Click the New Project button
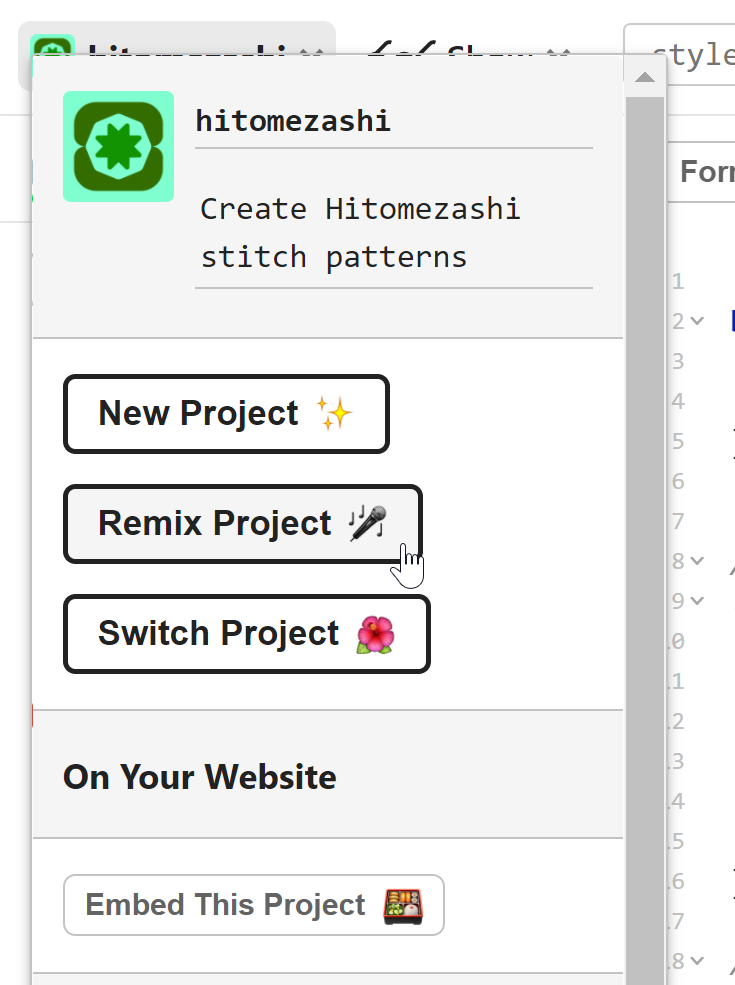 pos(225,413)
